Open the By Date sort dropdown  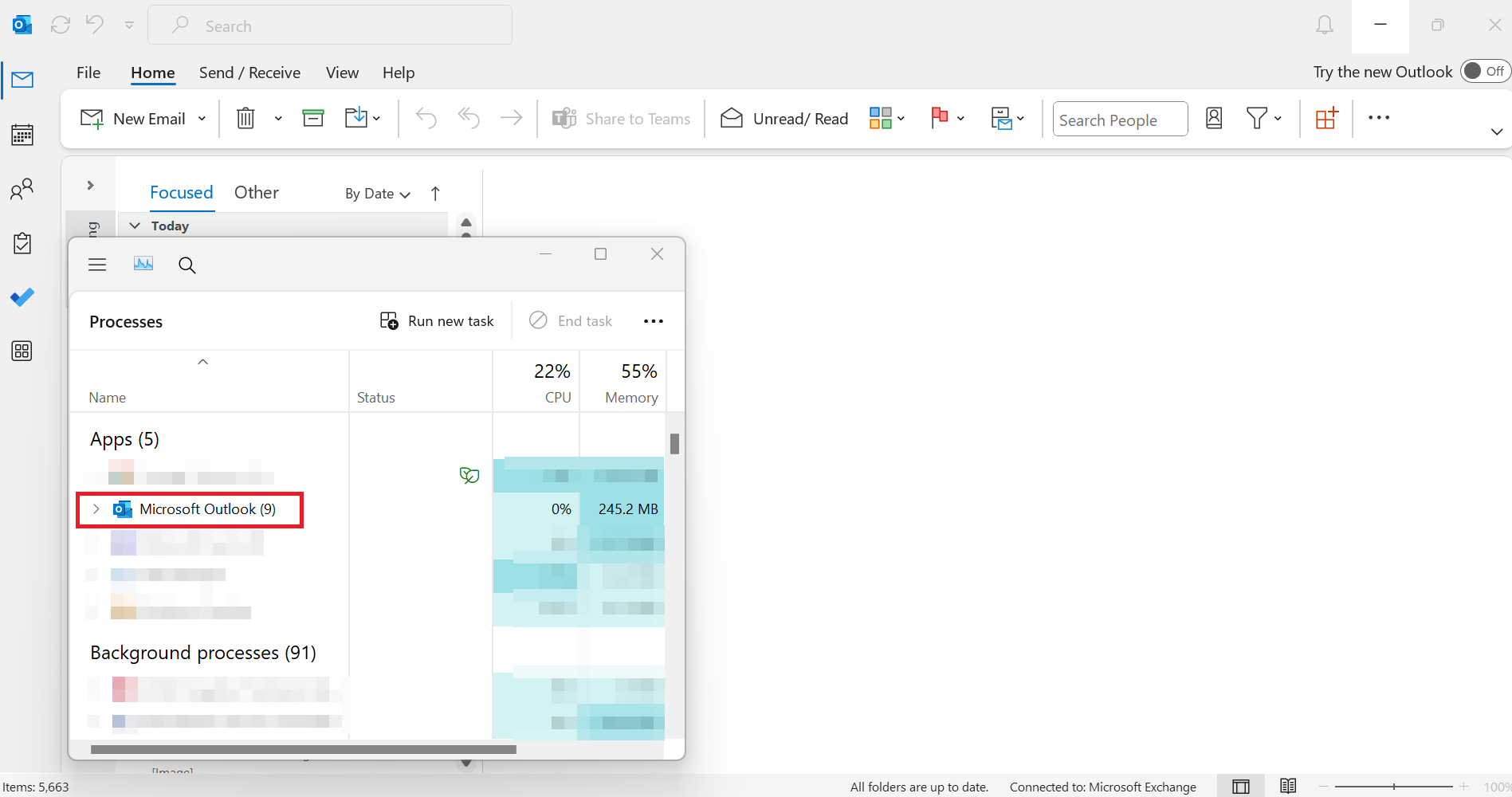(378, 194)
